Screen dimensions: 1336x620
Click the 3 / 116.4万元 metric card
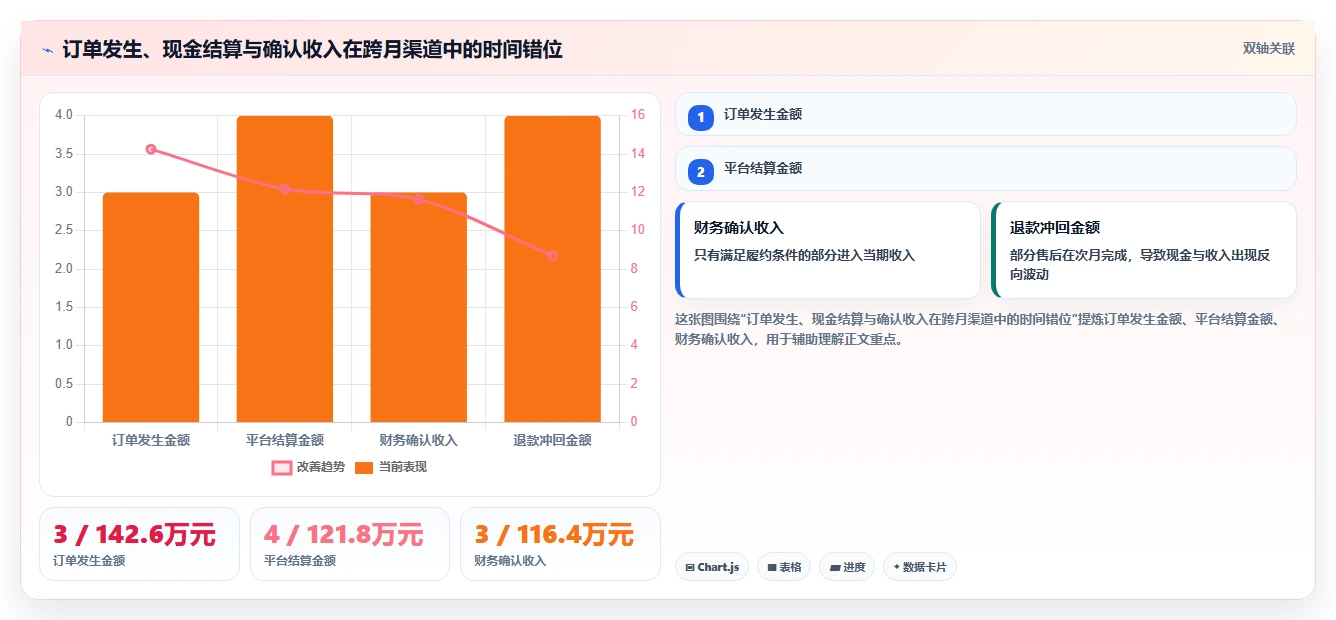[560, 544]
